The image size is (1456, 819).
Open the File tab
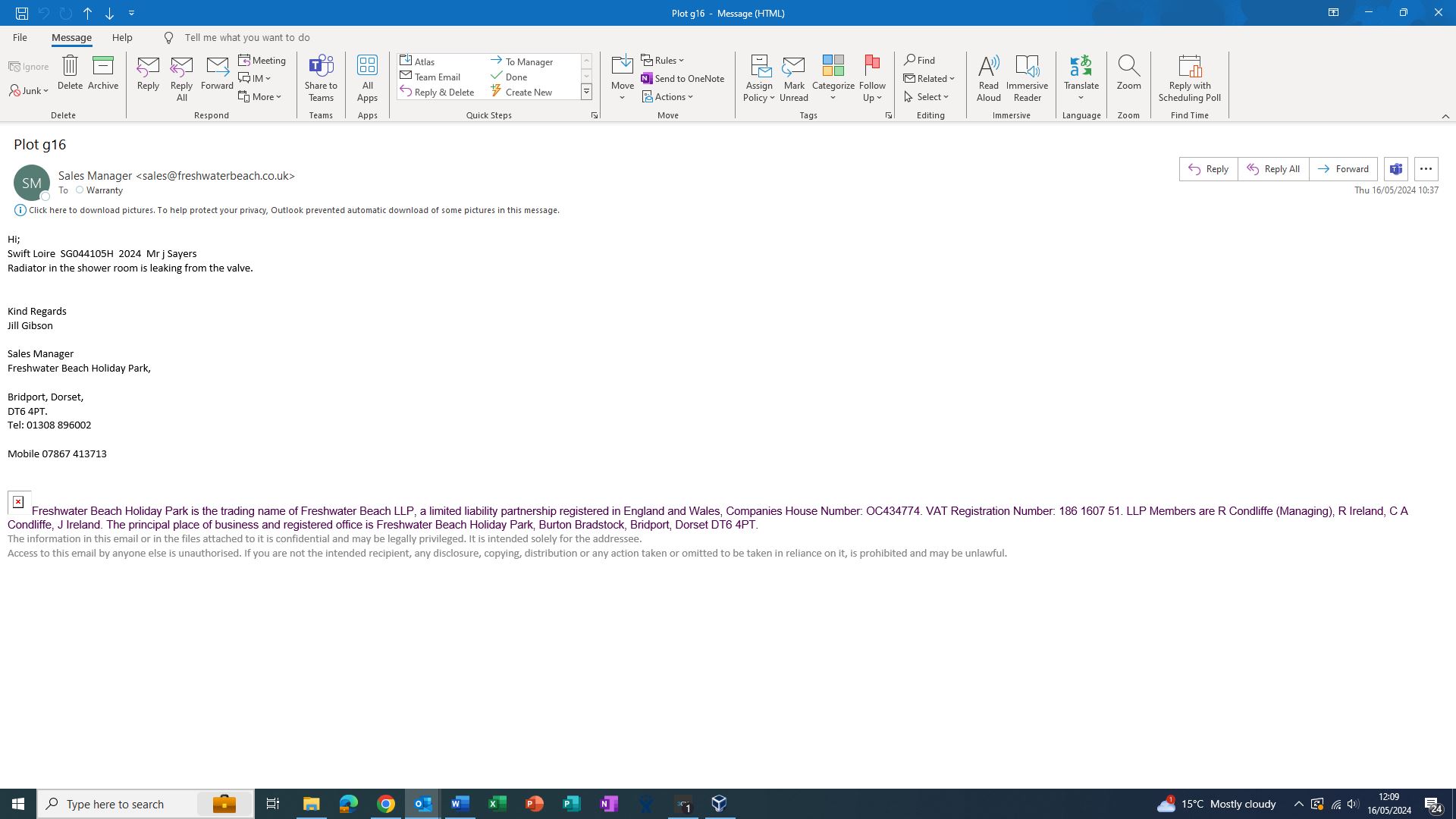point(20,37)
